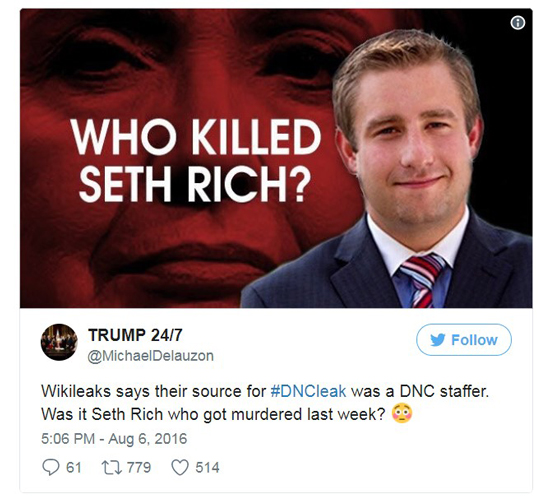Open the #DNCleak hashtag link
The height and width of the screenshot is (501, 550).
coord(309,391)
